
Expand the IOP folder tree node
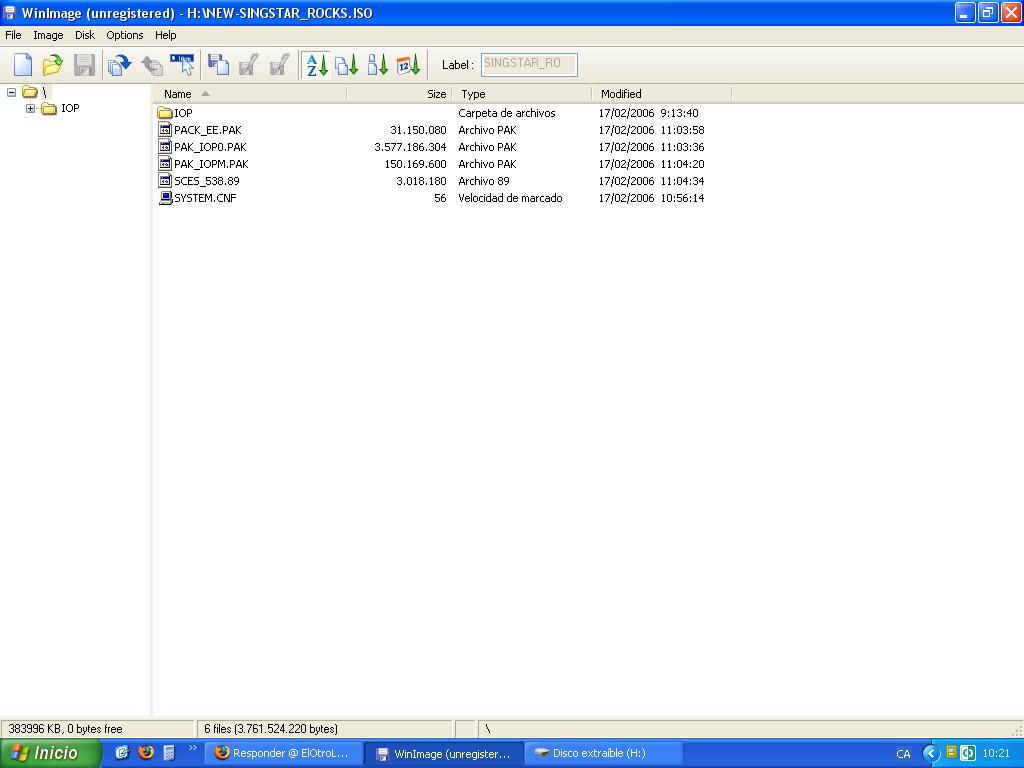tap(31, 108)
